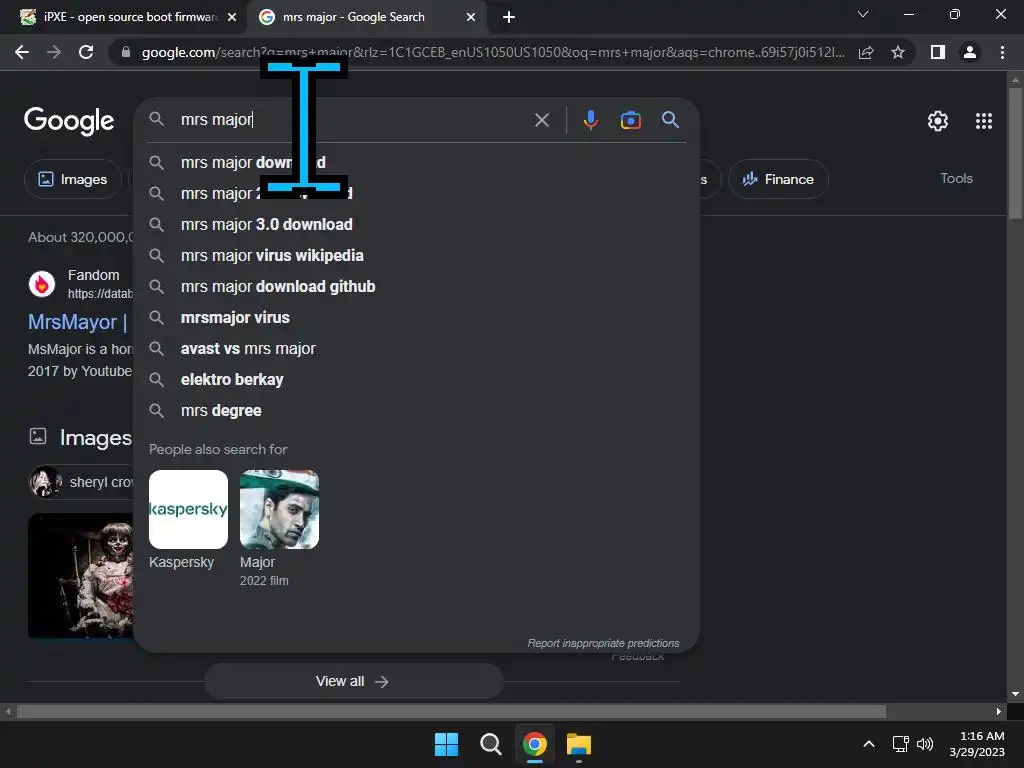Open the Google apps grid
Screen dimensions: 1024x768
click(984, 121)
